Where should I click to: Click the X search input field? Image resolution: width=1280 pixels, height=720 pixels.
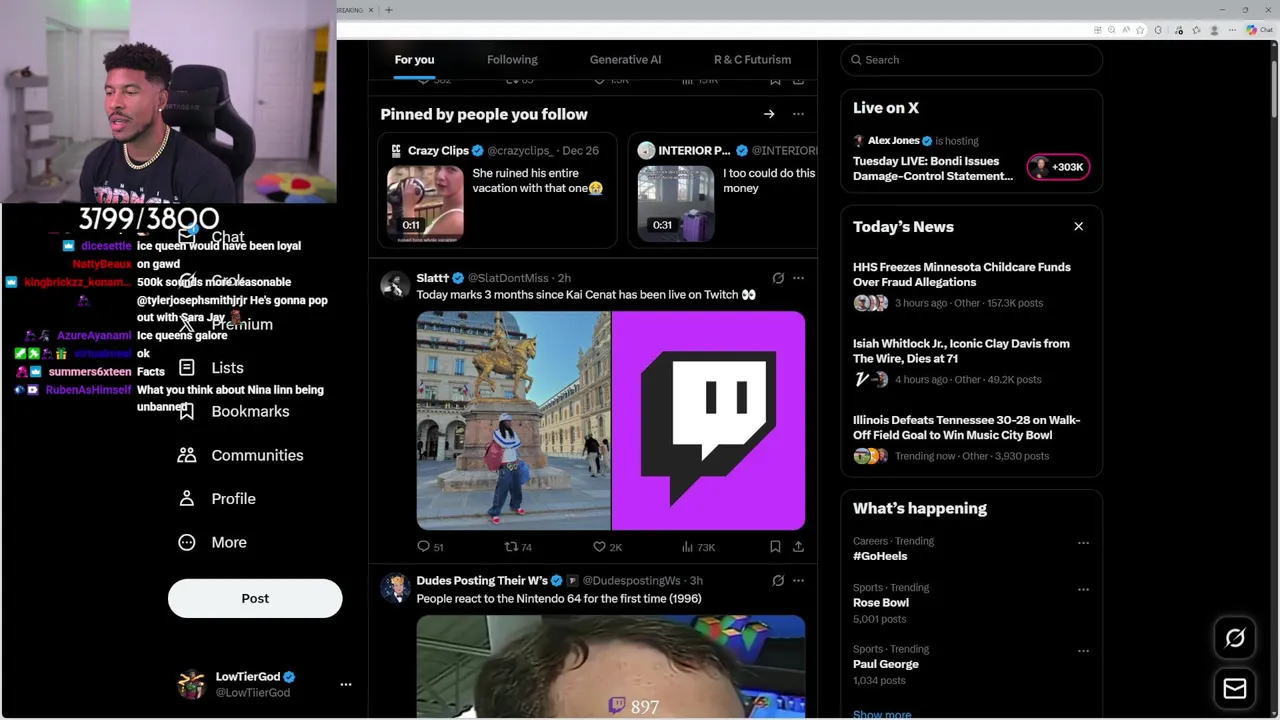point(971,60)
